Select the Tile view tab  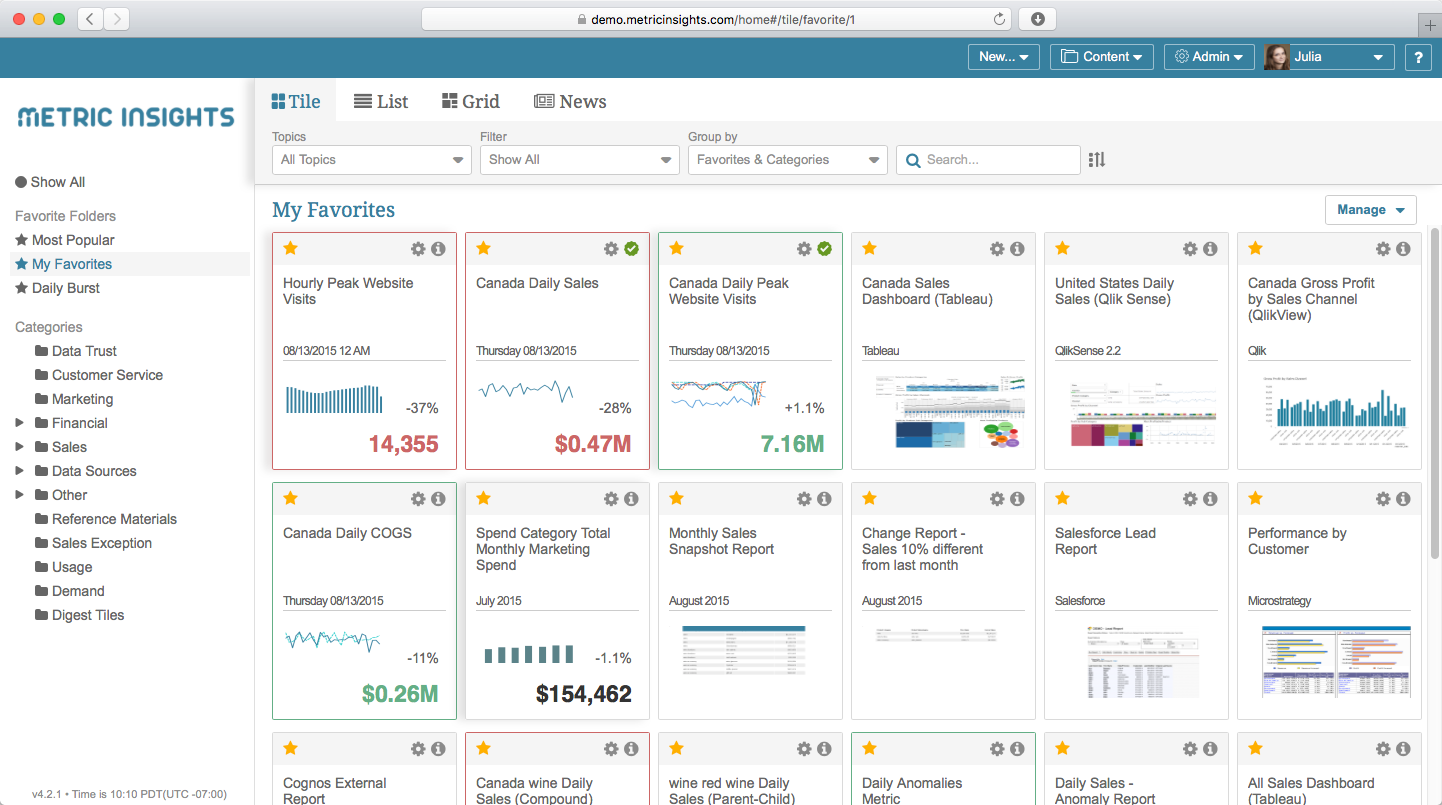coord(296,101)
